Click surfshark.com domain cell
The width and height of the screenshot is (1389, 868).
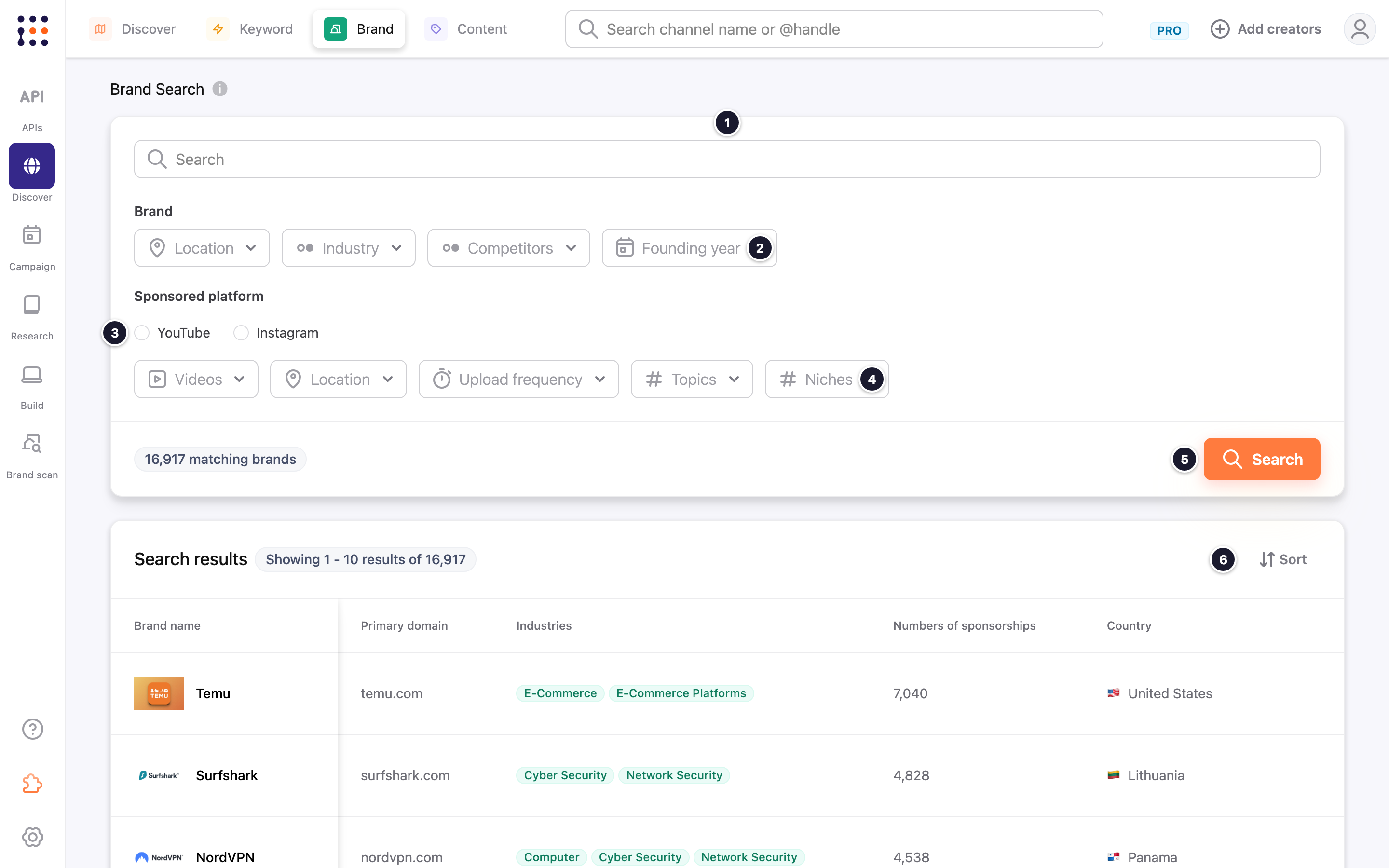coord(405,775)
